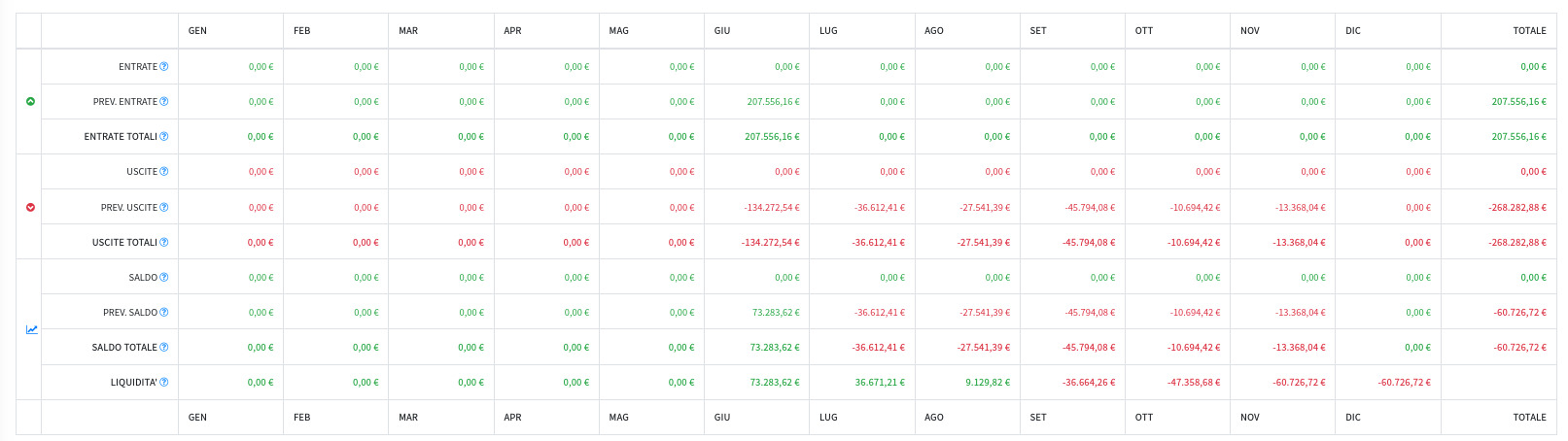The width and height of the screenshot is (1568, 441).
Task: Open the help tooltip for PREV. USCITE
Action: coord(164,208)
